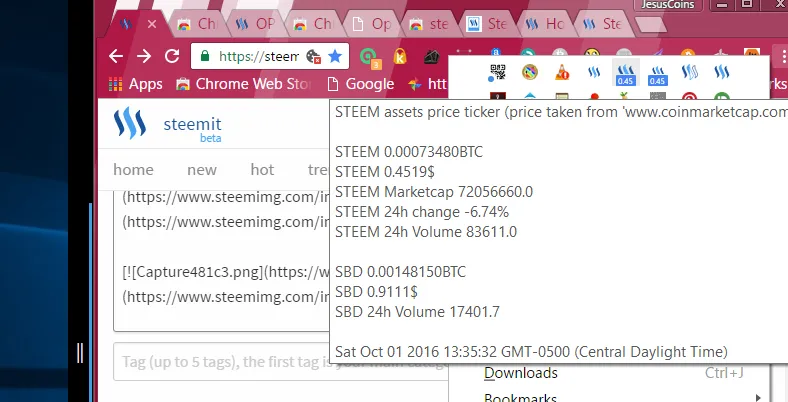Screen dimensions: 788x402
Task: Open the orange traffic cone extension
Action: [x=562, y=73]
